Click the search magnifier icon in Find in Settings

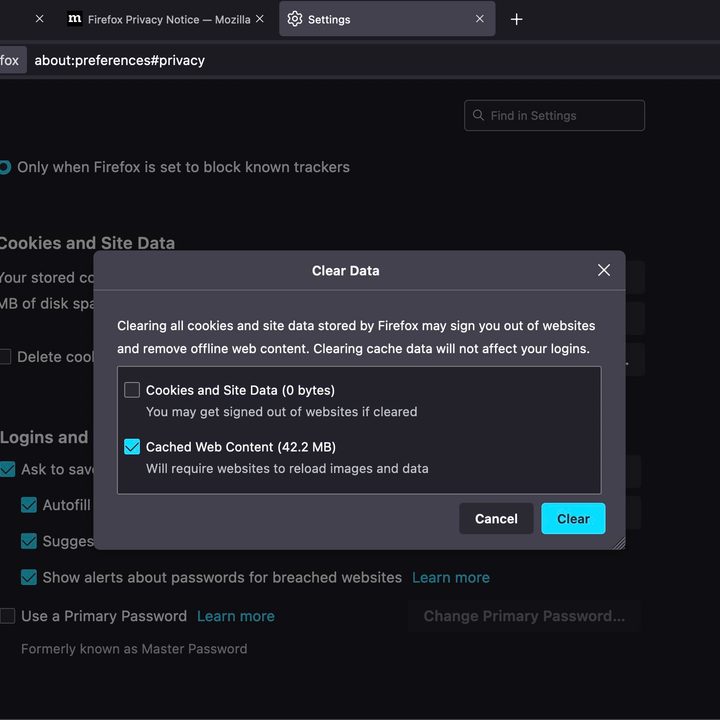point(478,115)
